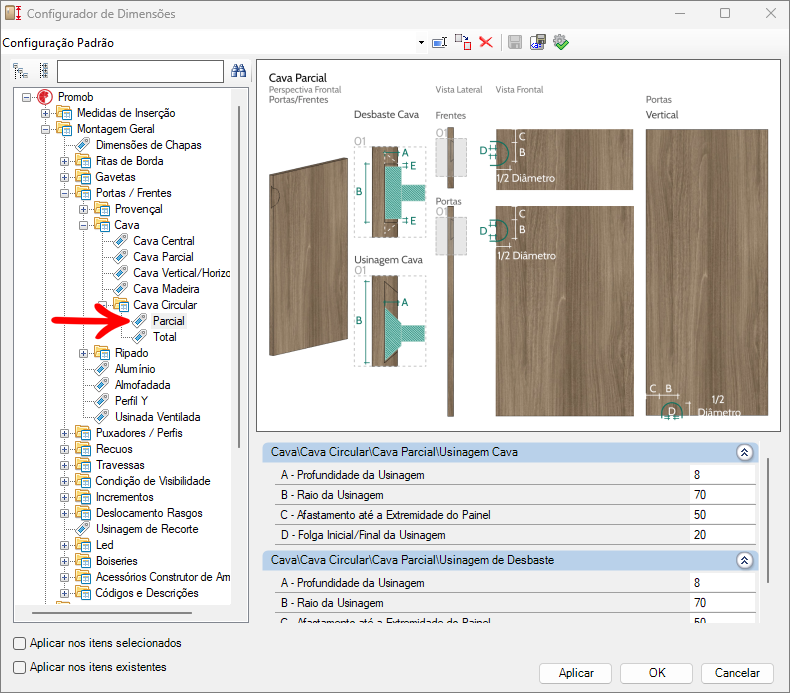Open the Configuração Padrão dropdown arrow
Image resolution: width=790 pixels, height=693 pixels.
tap(421, 43)
